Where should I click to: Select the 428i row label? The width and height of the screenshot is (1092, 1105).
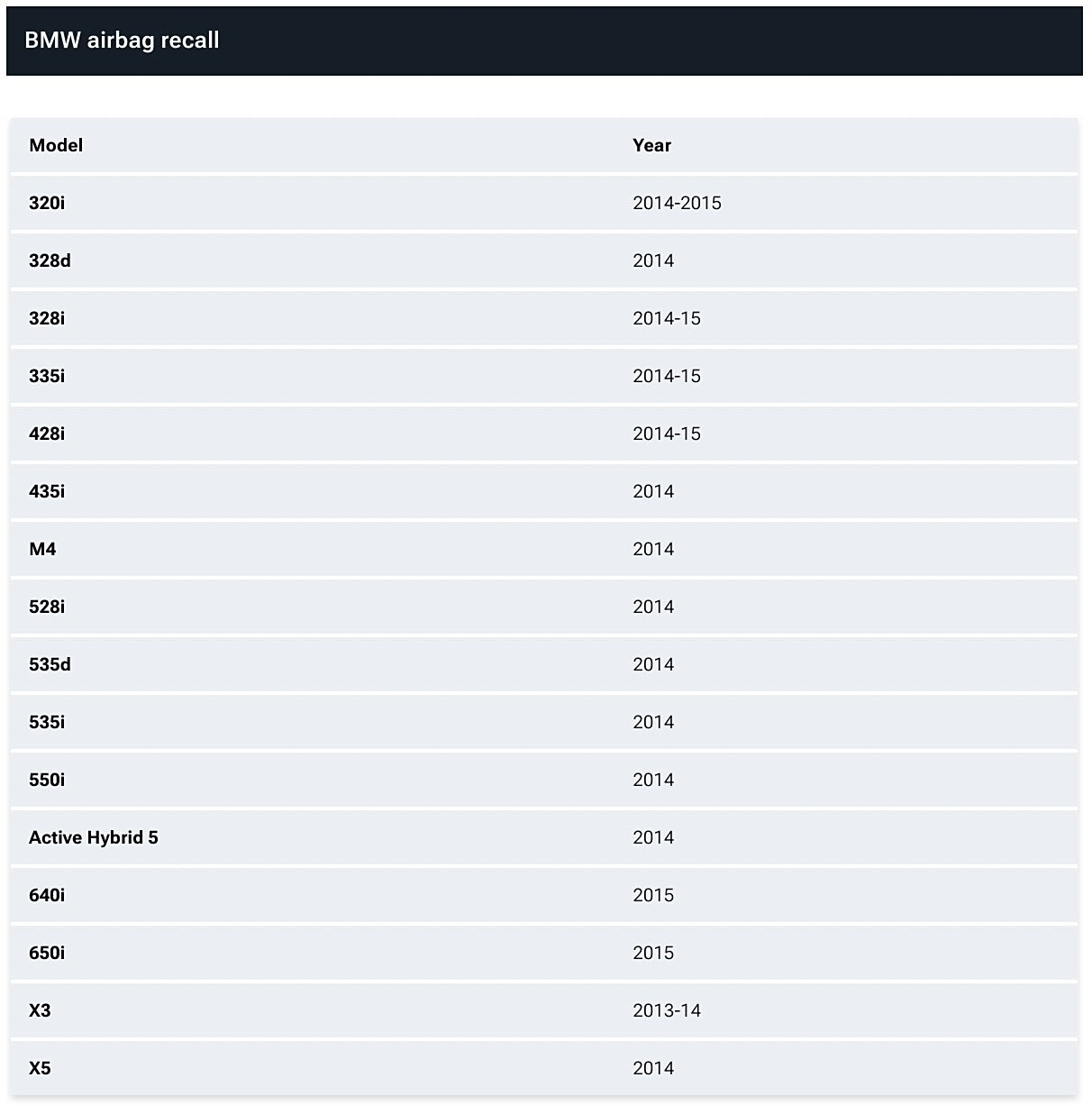47,434
